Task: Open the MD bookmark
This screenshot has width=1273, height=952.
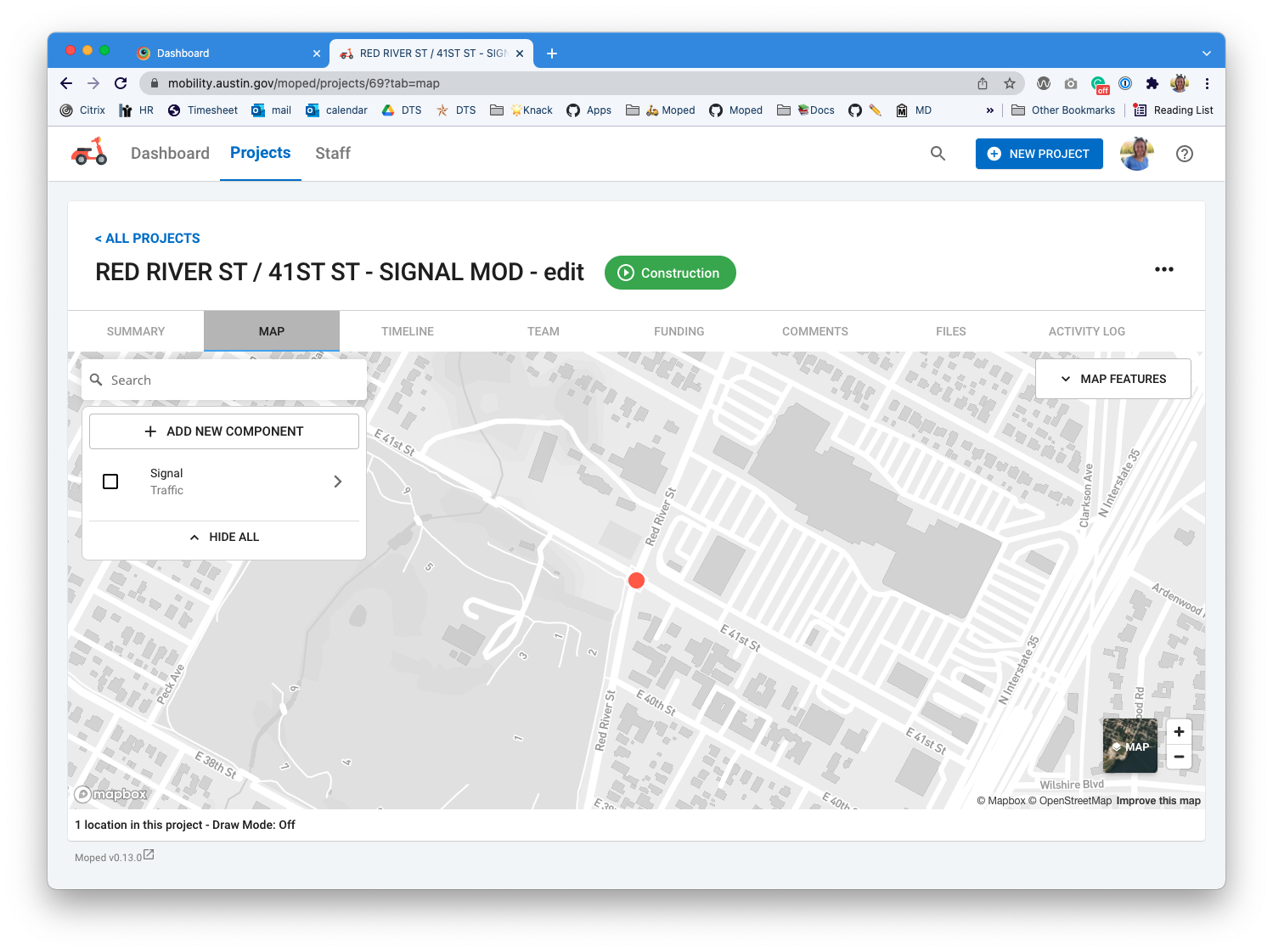Action: click(x=914, y=110)
